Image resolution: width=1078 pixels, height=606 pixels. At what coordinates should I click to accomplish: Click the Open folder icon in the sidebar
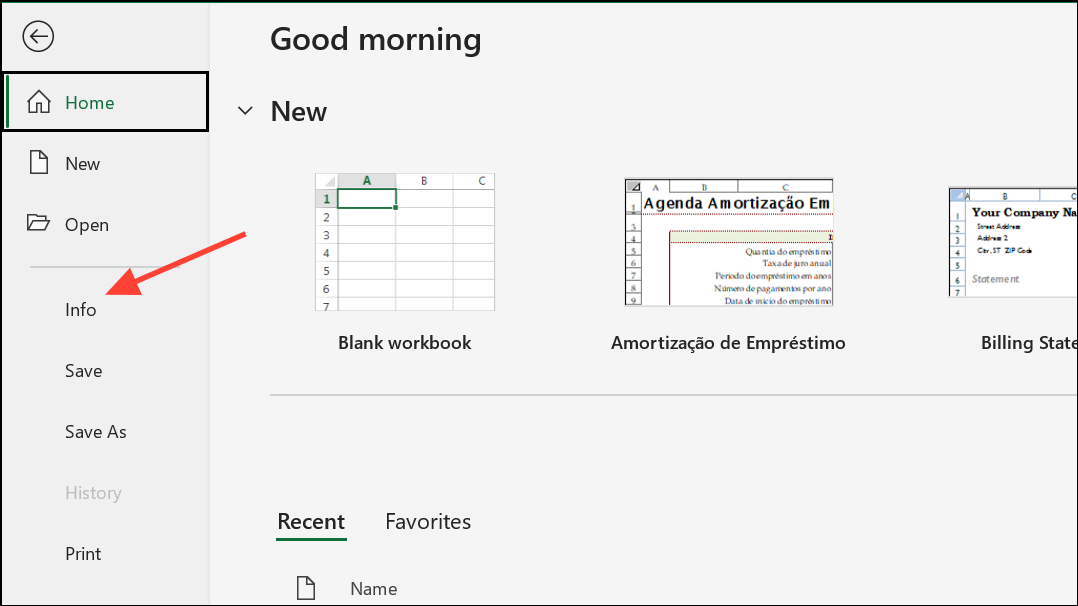click(x=38, y=224)
